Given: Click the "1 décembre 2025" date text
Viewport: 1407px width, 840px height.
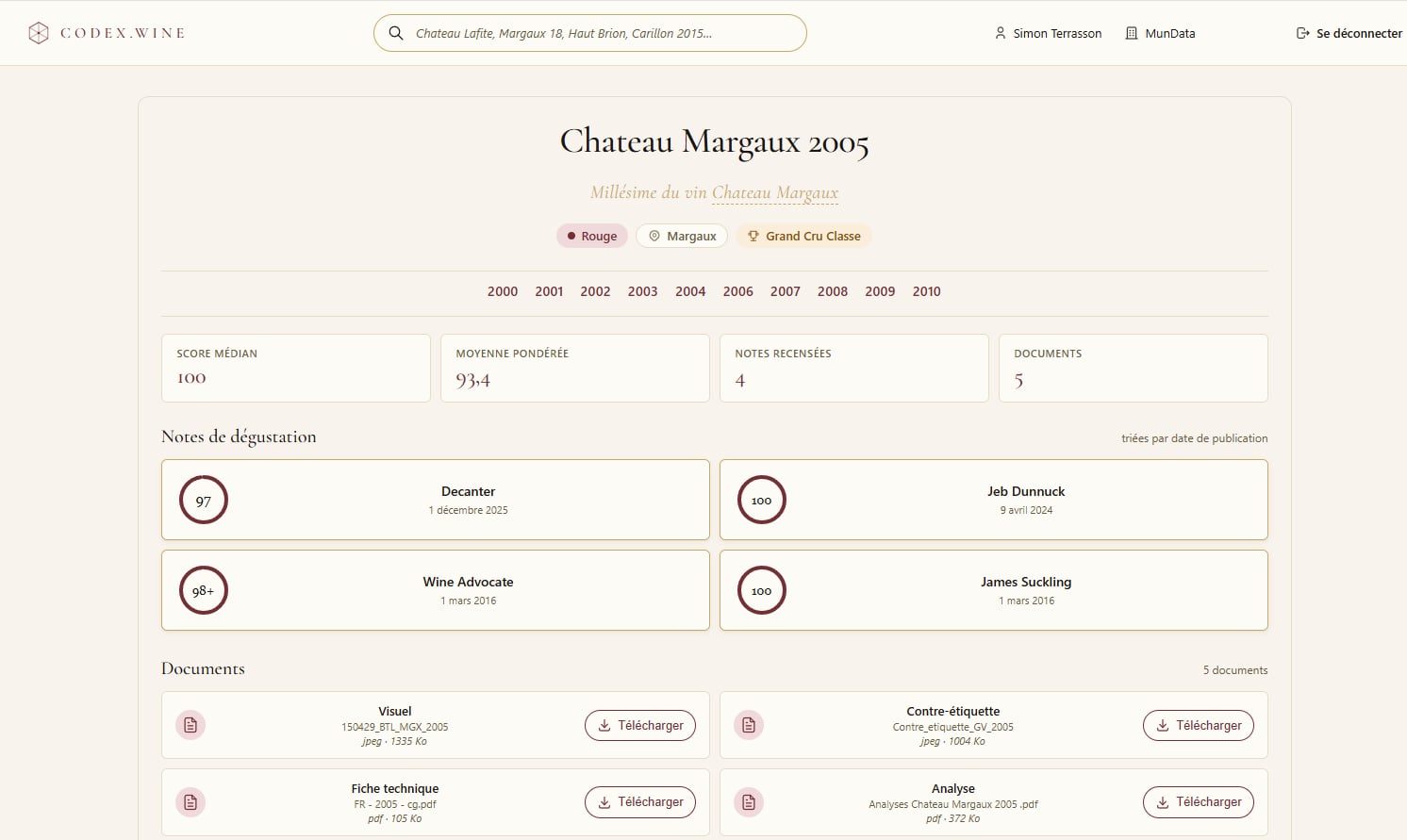Looking at the screenshot, I should click(469, 510).
